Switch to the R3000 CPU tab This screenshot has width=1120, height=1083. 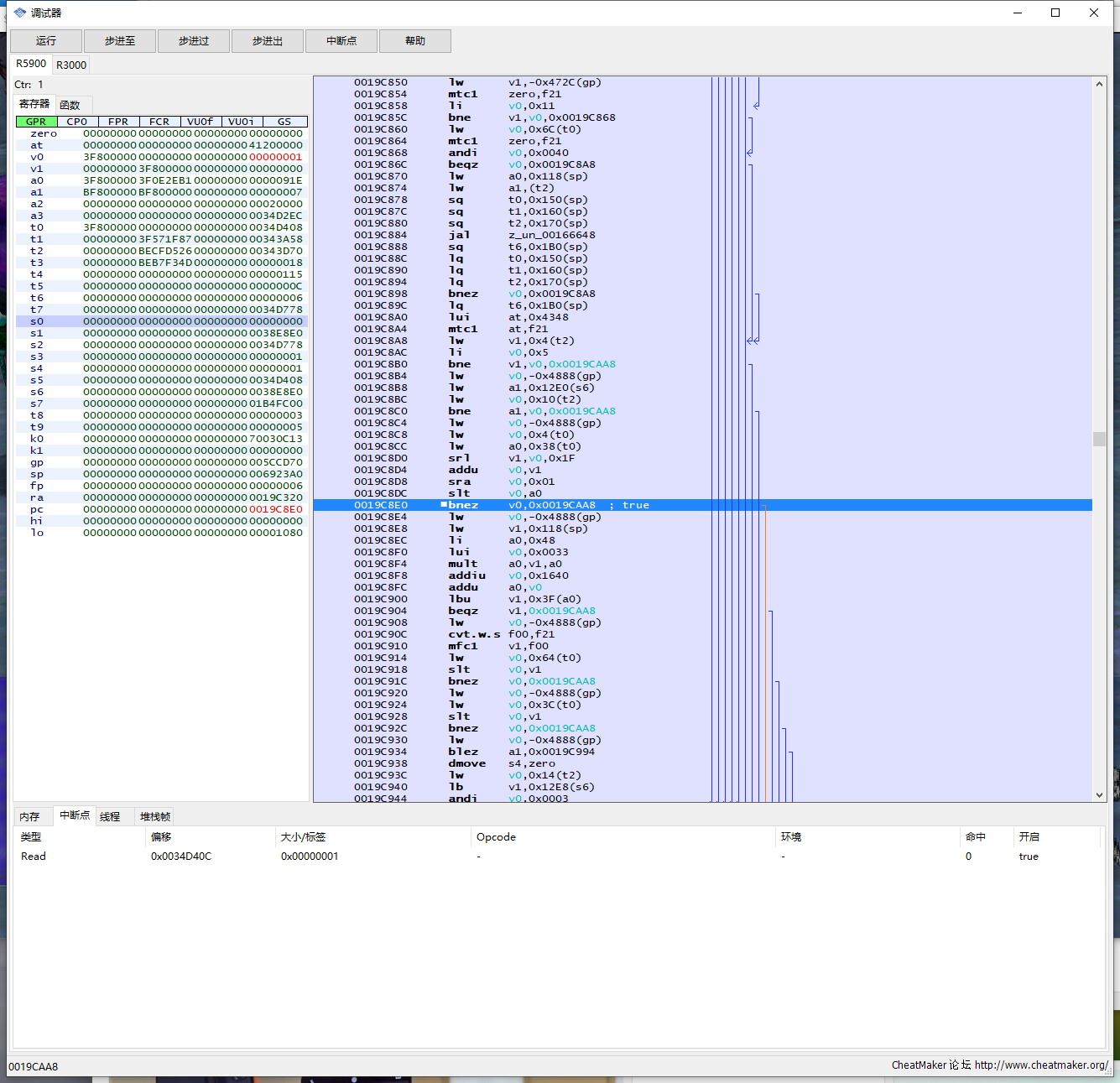click(x=71, y=65)
